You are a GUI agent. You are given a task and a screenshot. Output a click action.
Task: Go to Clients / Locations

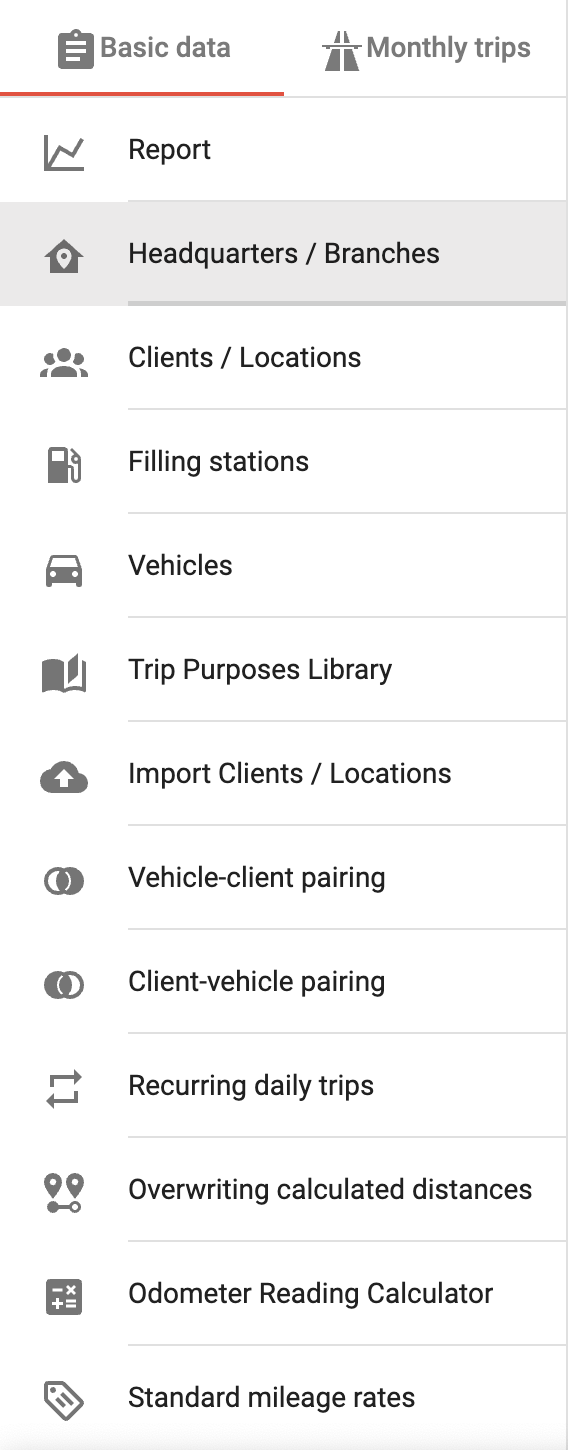tap(284, 358)
